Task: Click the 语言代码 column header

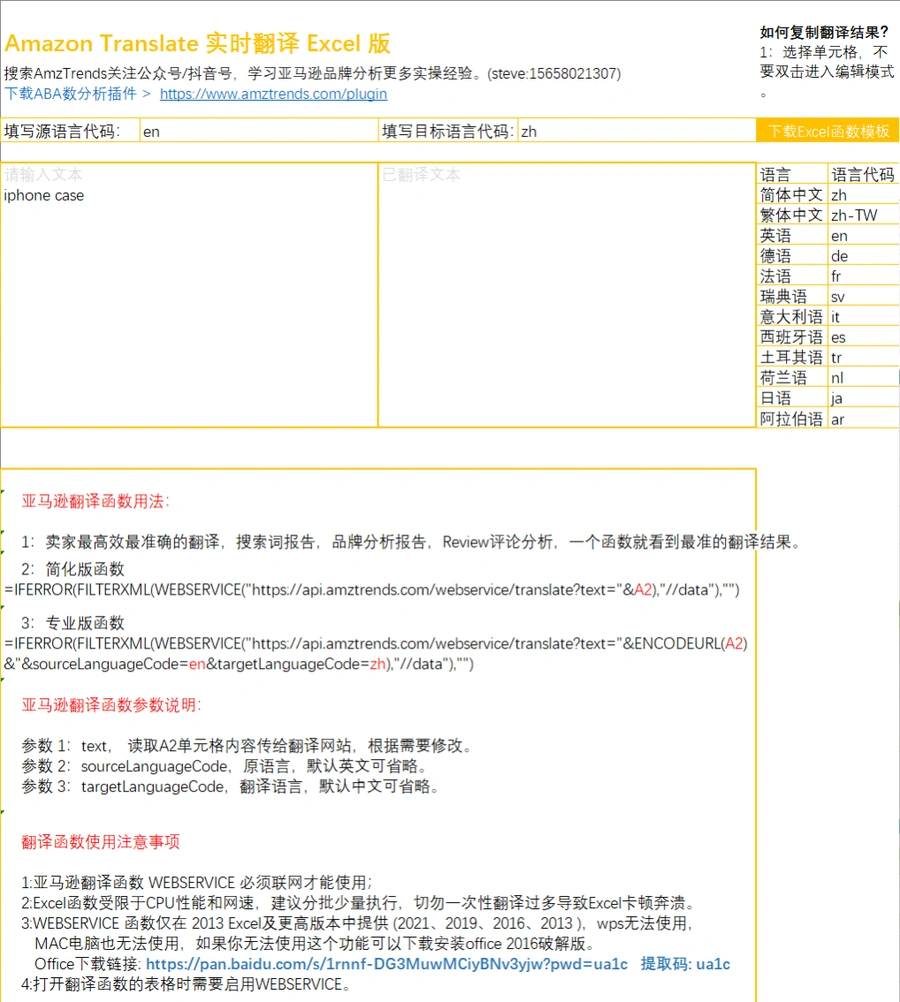Action: coord(864,174)
